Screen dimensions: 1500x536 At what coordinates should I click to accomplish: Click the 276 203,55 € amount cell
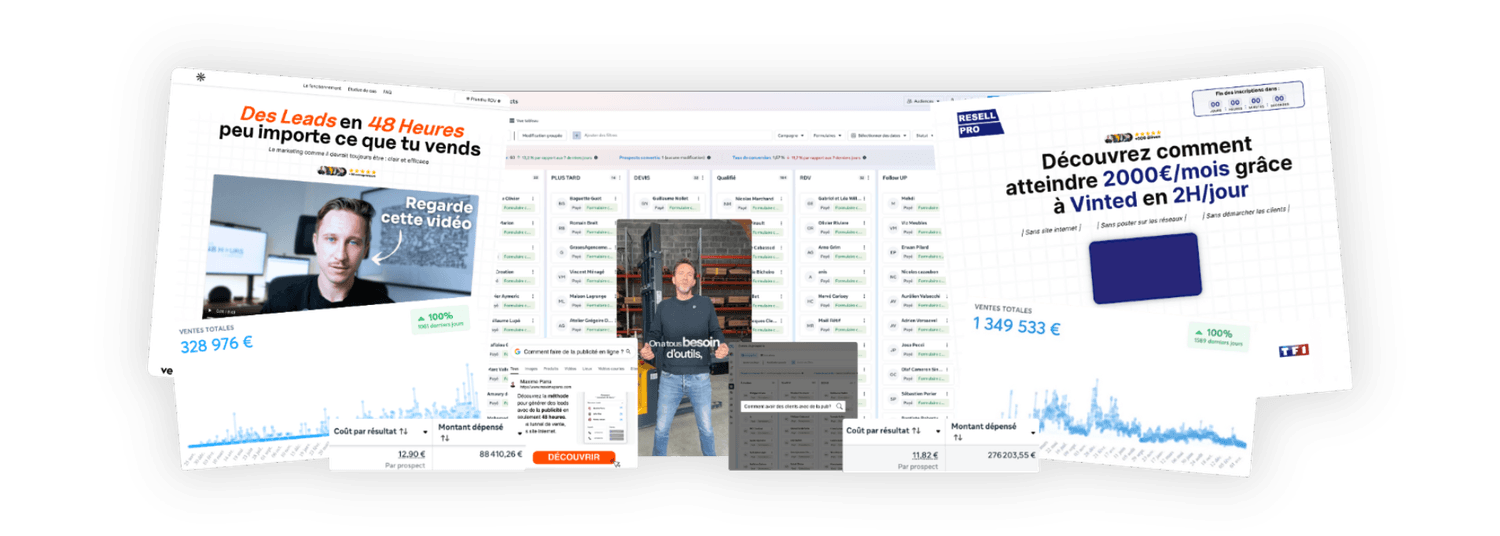click(x=1013, y=454)
